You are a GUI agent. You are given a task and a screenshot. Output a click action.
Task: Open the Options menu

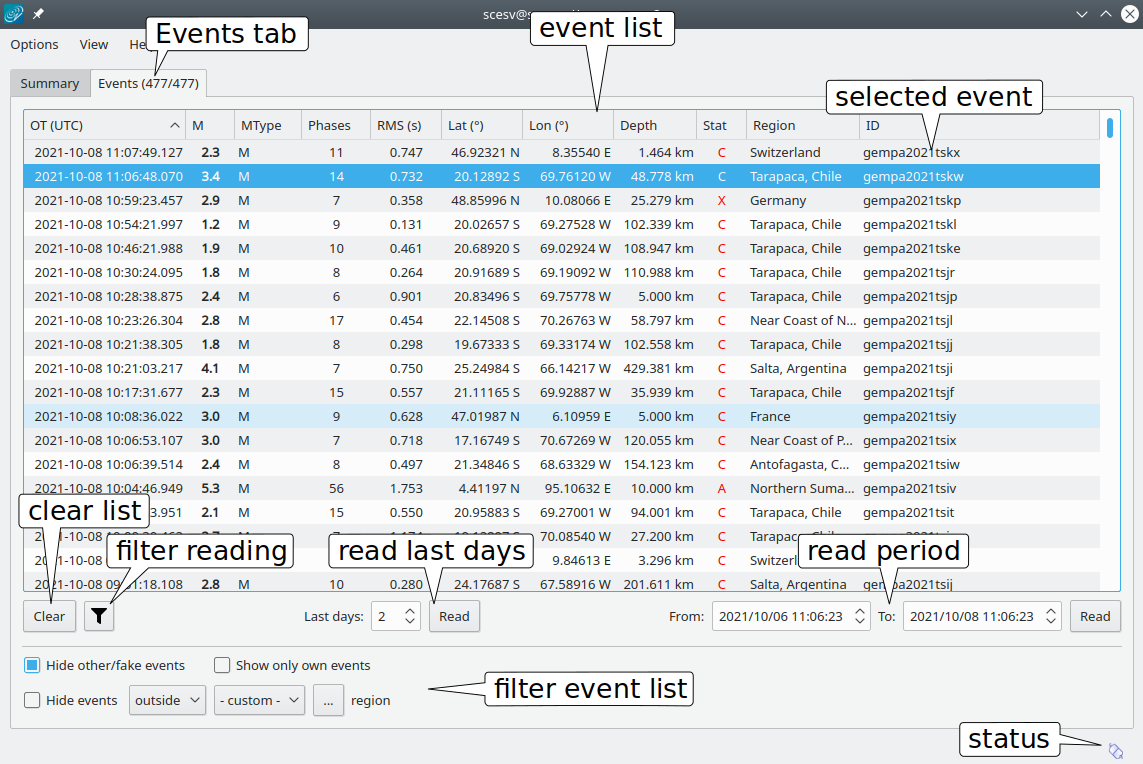pyautogui.click(x=34, y=44)
